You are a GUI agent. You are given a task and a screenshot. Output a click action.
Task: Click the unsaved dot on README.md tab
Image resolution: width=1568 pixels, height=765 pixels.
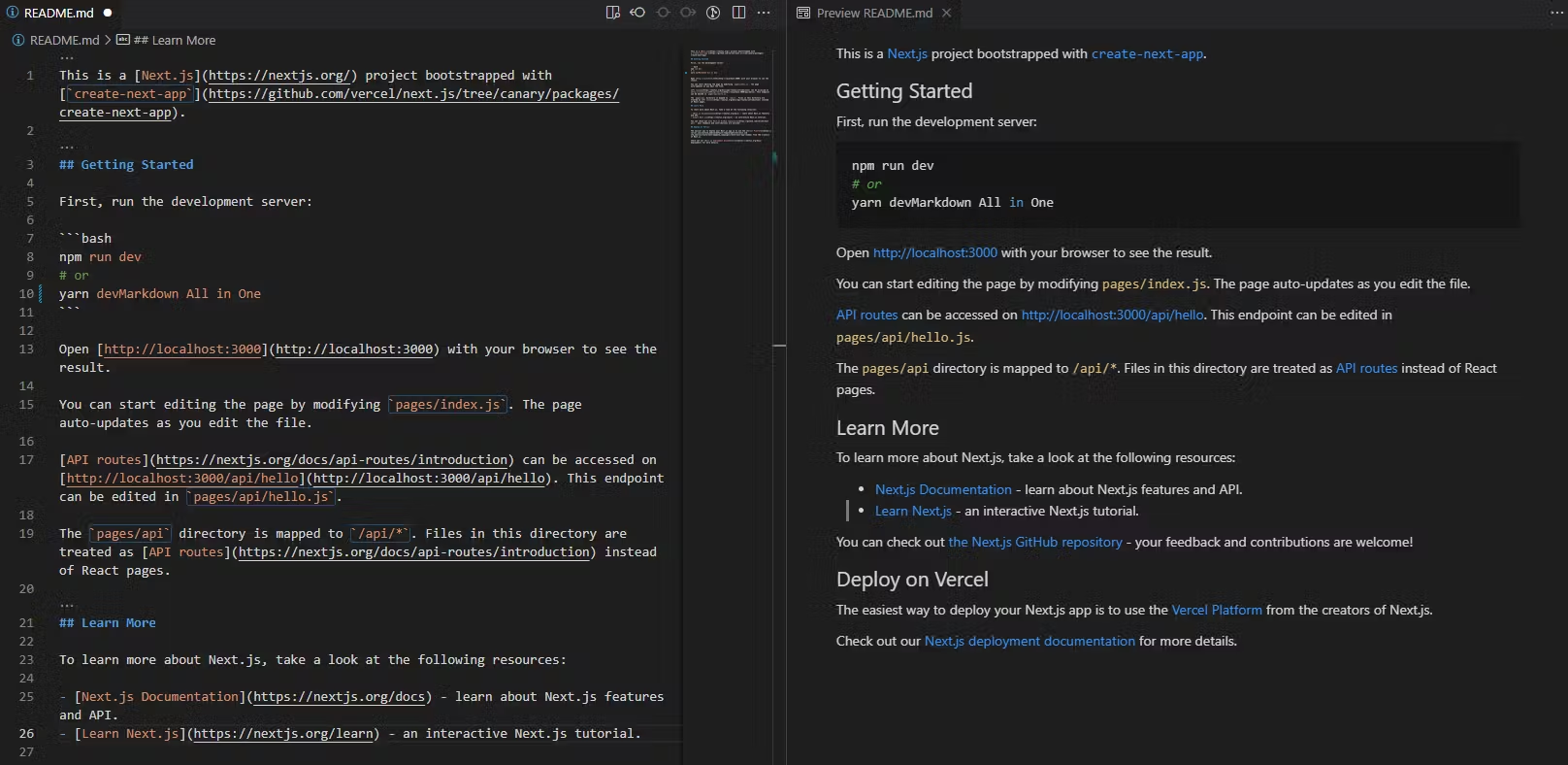108,13
